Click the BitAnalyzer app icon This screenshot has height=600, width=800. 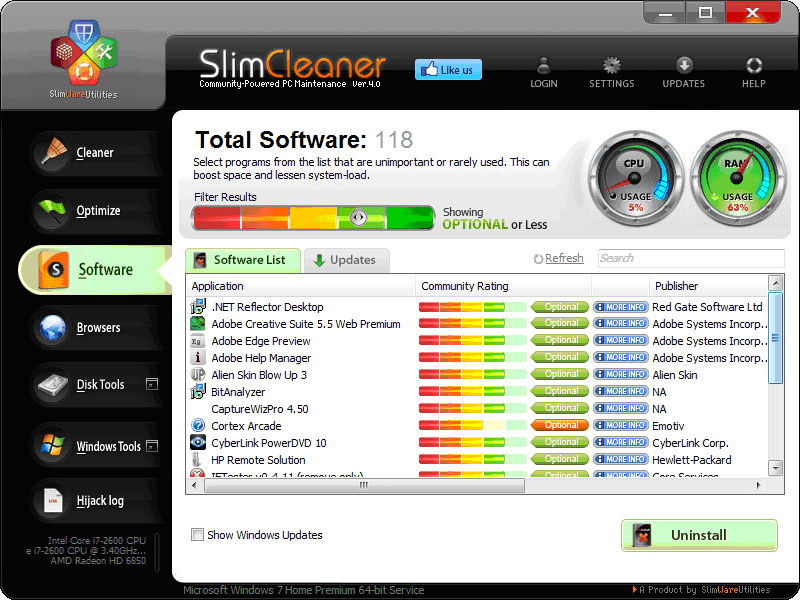point(198,392)
